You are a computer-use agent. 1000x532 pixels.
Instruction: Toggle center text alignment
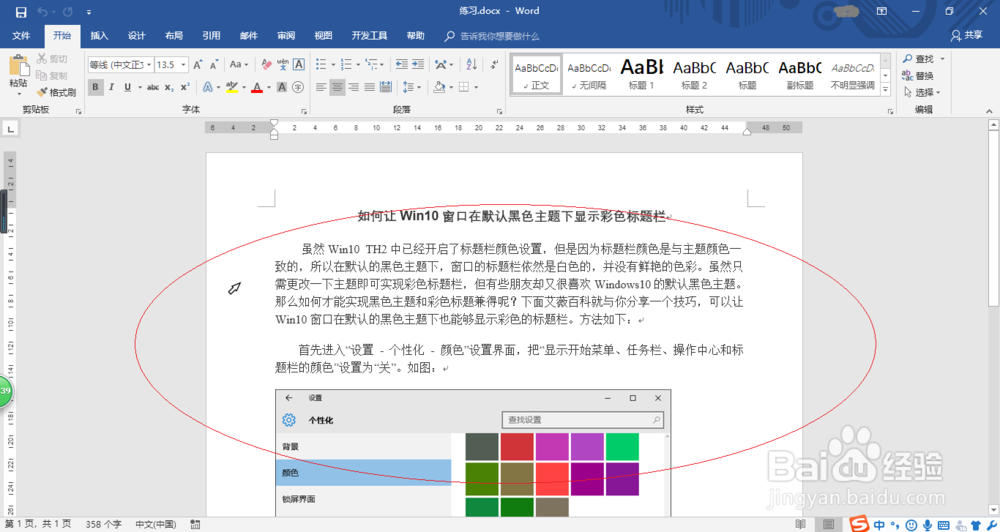coord(337,87)
